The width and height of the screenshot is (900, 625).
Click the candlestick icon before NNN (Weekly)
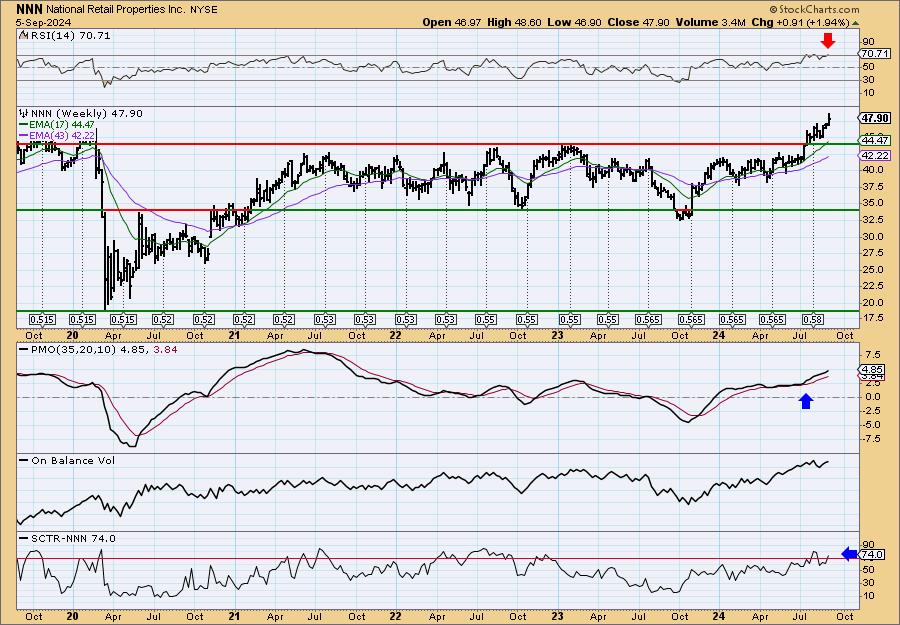pos(24,113)
